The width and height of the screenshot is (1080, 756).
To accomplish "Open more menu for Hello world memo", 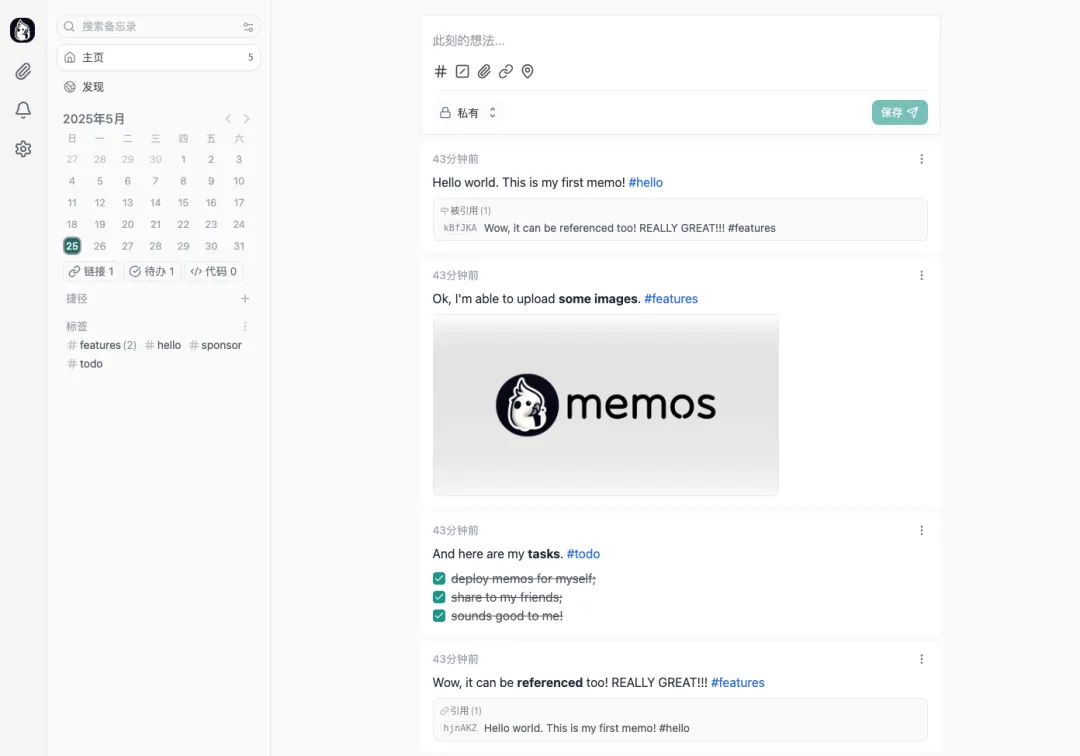I will (922, 159).
